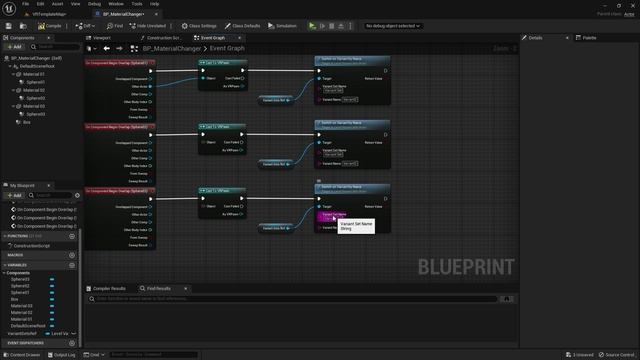The image size is (640, 360).
Task: Collapse the Components variable category
Action: [x=5, y=273]
